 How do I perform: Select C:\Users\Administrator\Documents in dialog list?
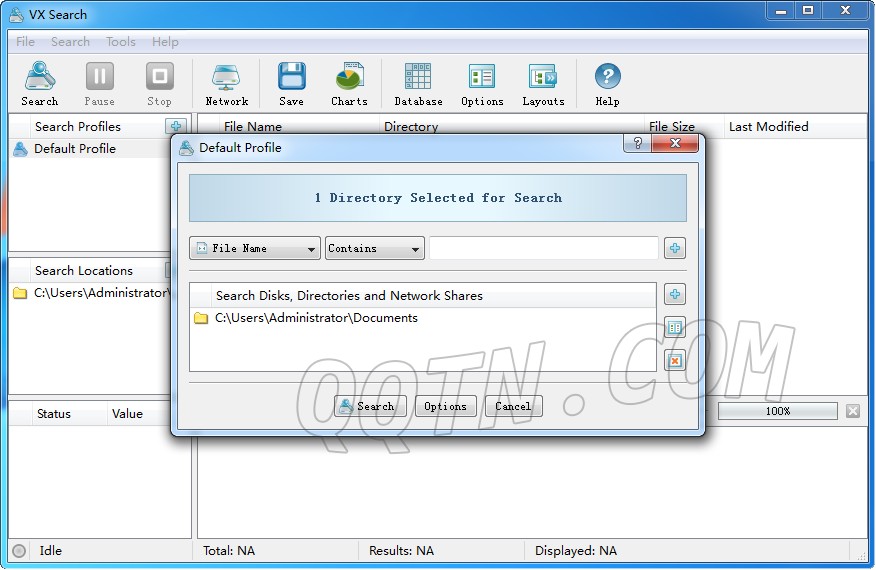tap(316, 318)
